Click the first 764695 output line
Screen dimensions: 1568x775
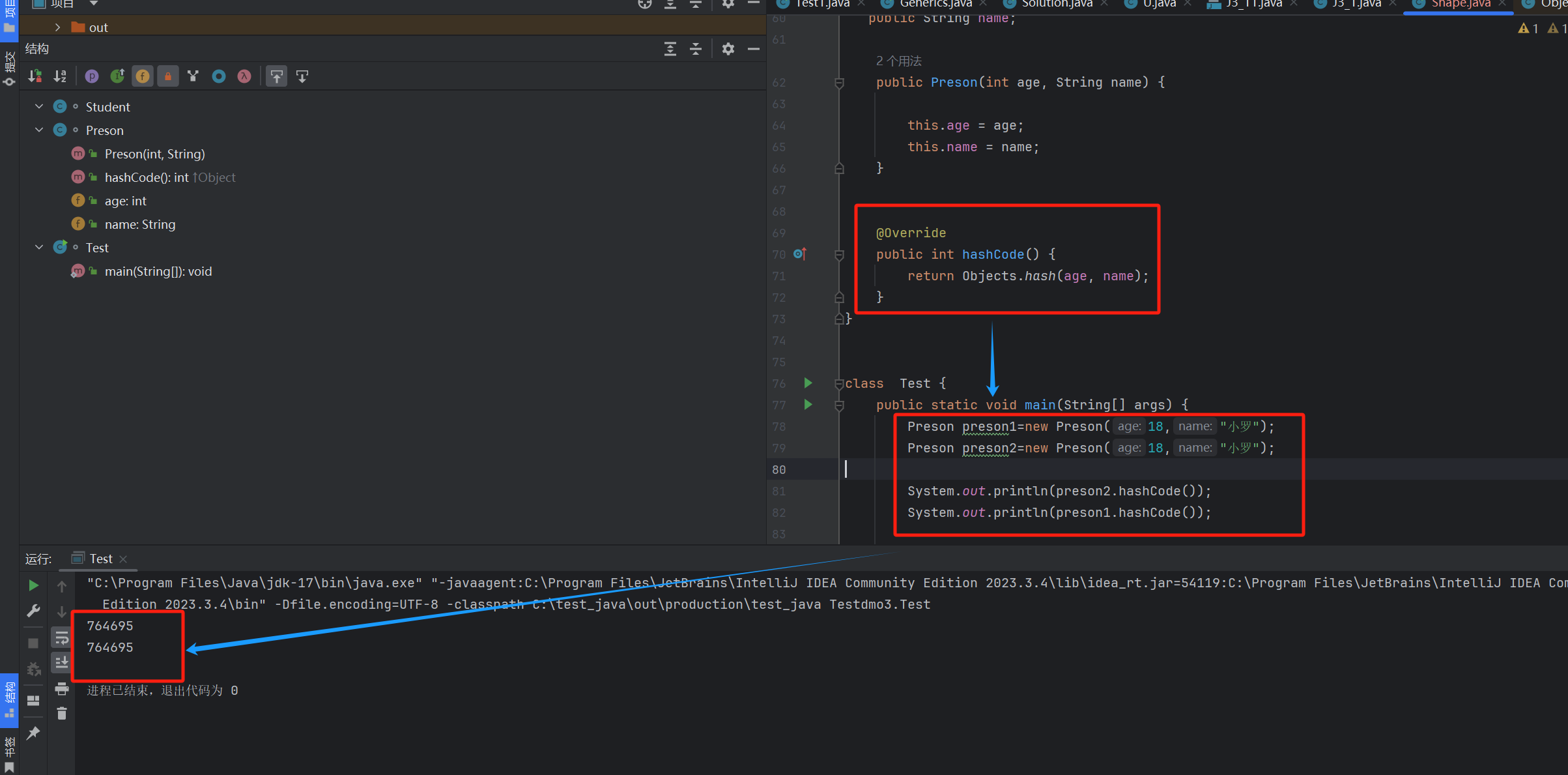coord(109,626)
